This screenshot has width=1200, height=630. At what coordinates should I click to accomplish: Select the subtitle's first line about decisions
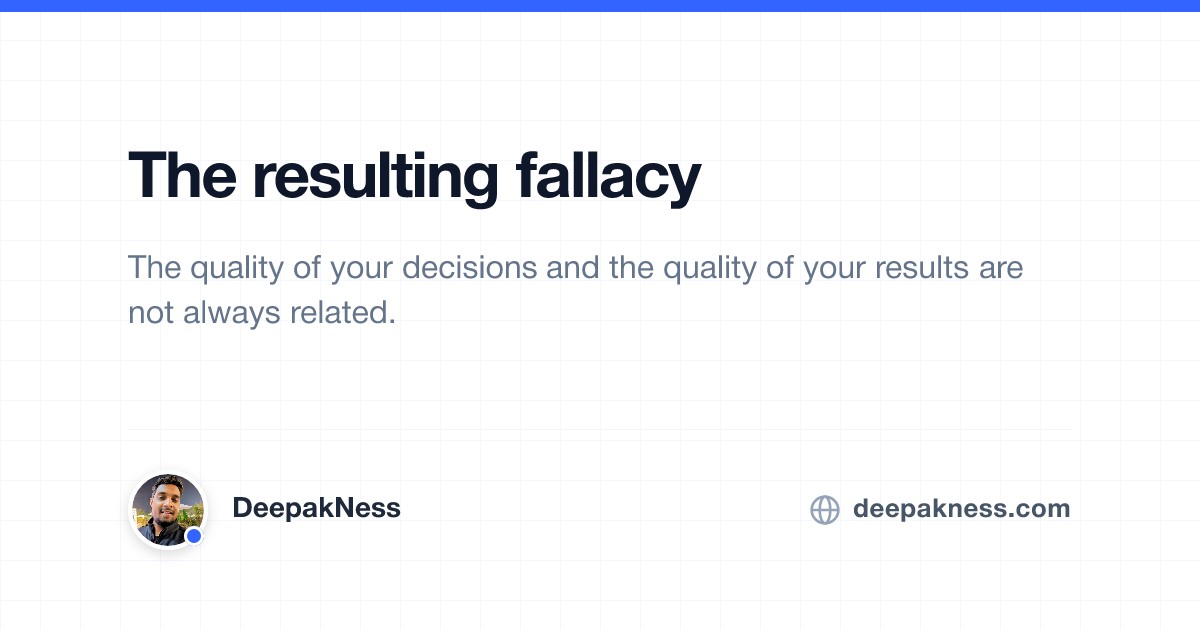pos(576,269)
